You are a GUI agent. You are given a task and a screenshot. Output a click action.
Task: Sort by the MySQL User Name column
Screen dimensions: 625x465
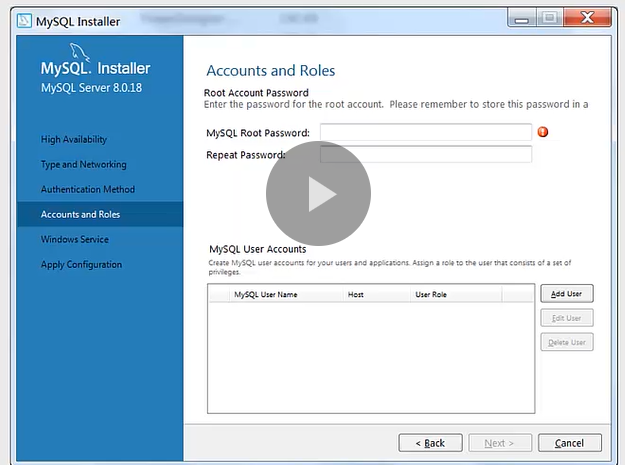286,294
